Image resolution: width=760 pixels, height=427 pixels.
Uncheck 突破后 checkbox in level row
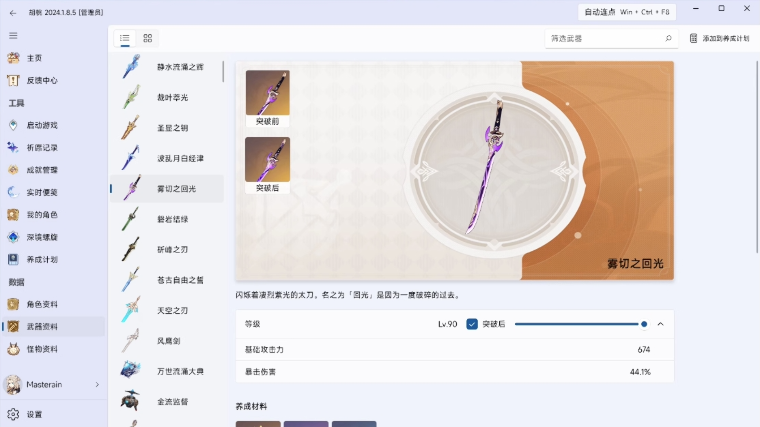472,324
